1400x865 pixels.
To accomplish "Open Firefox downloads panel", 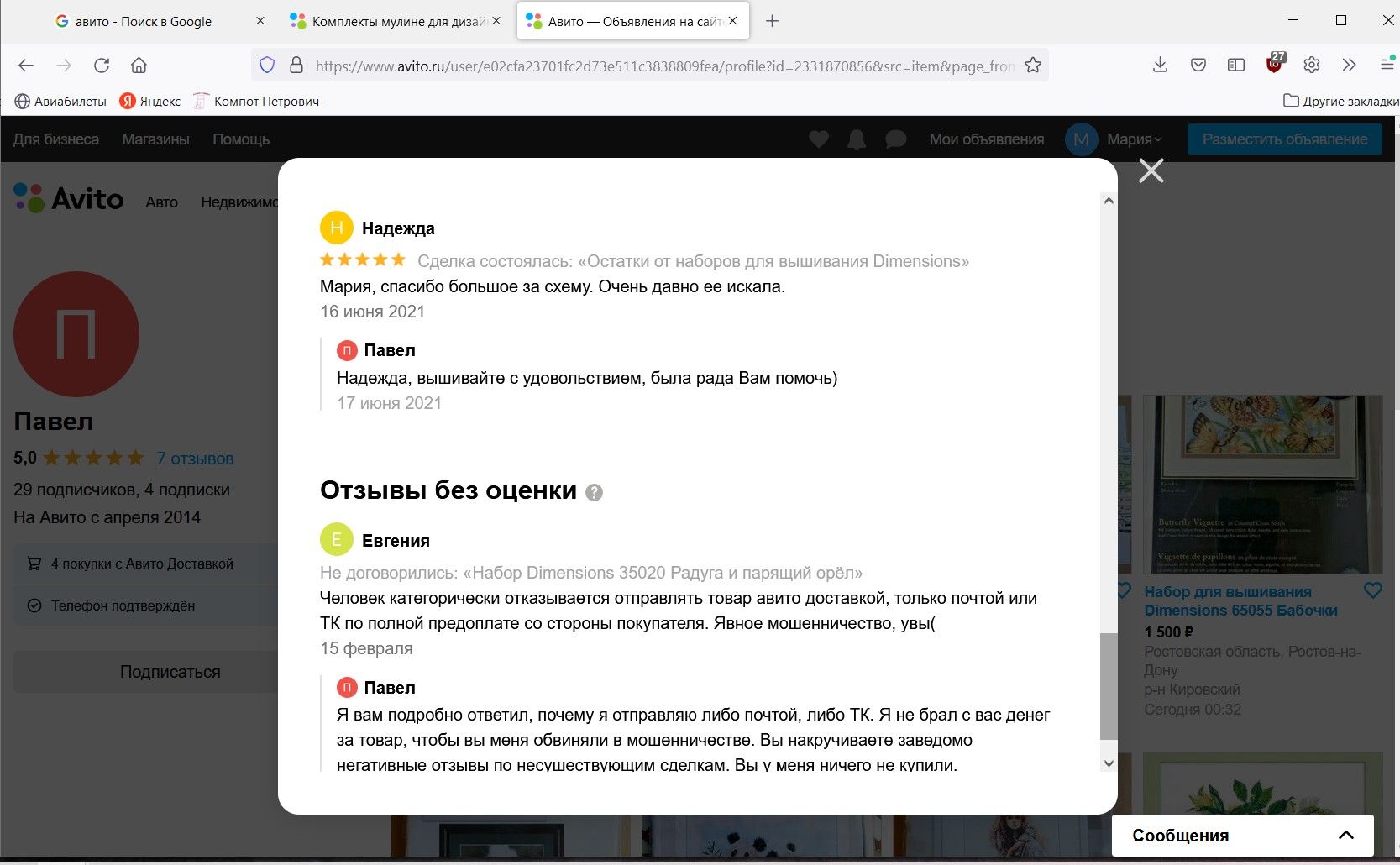I will point(1160,66).
